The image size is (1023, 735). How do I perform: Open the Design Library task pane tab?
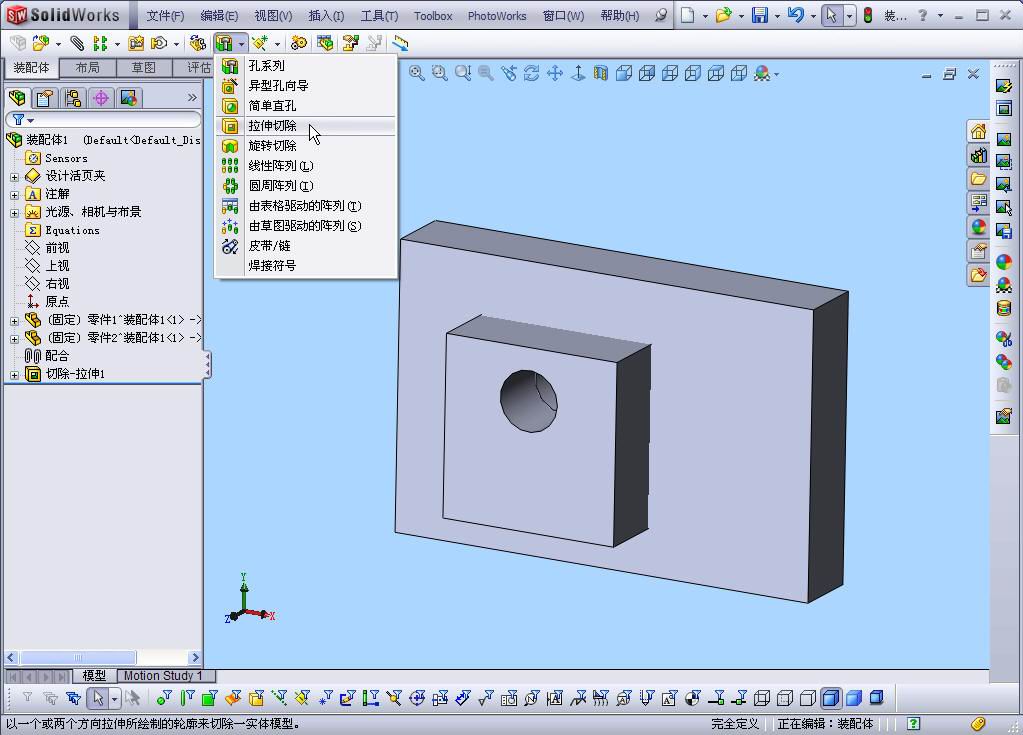(978, 155)
